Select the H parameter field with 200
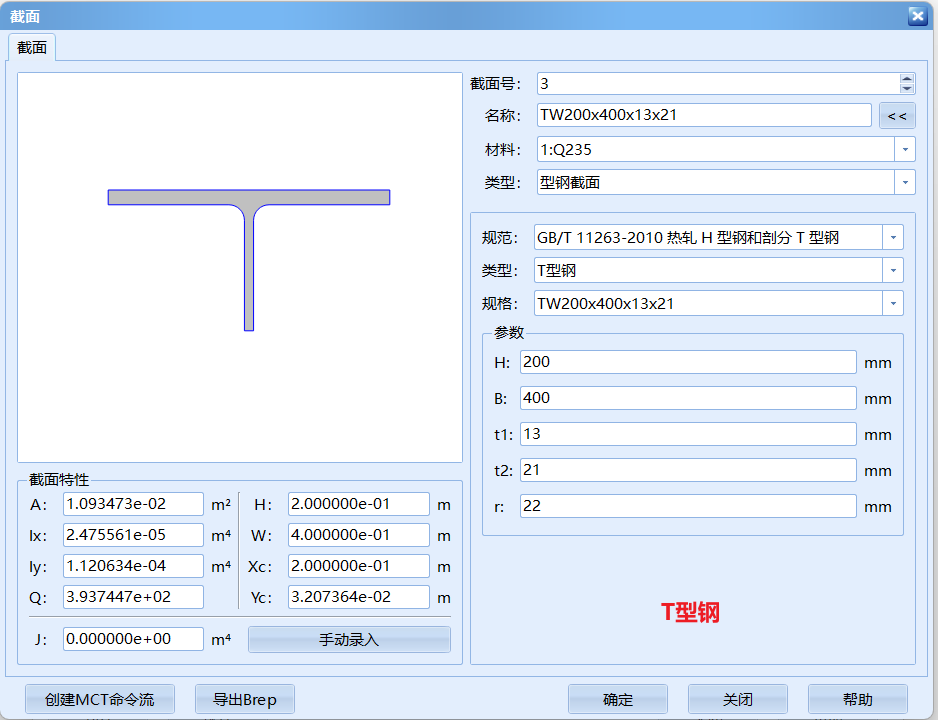Image resolution: width=938 pixels, height=720 pixels. point(688,362)
